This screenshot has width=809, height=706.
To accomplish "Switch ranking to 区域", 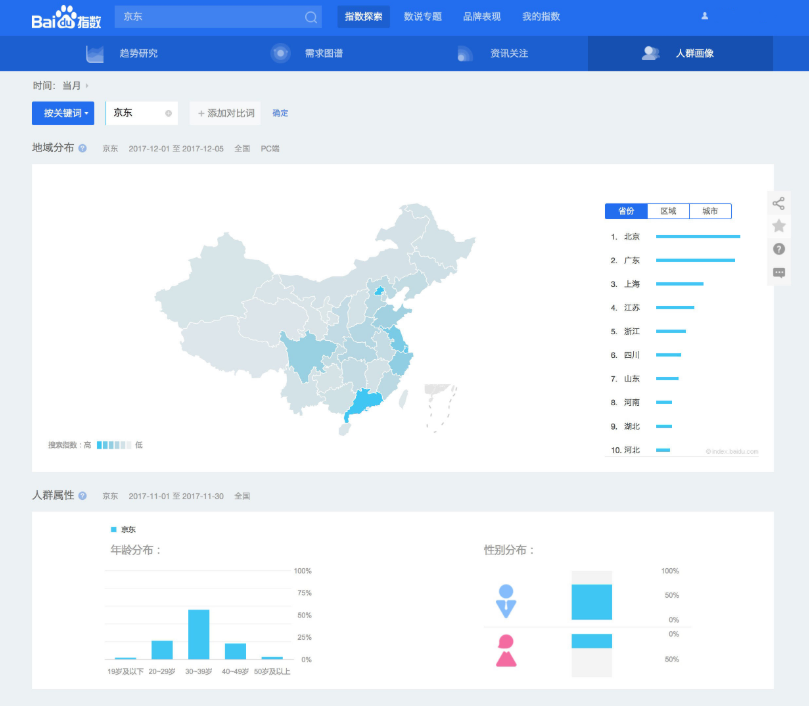I will 668,211.
